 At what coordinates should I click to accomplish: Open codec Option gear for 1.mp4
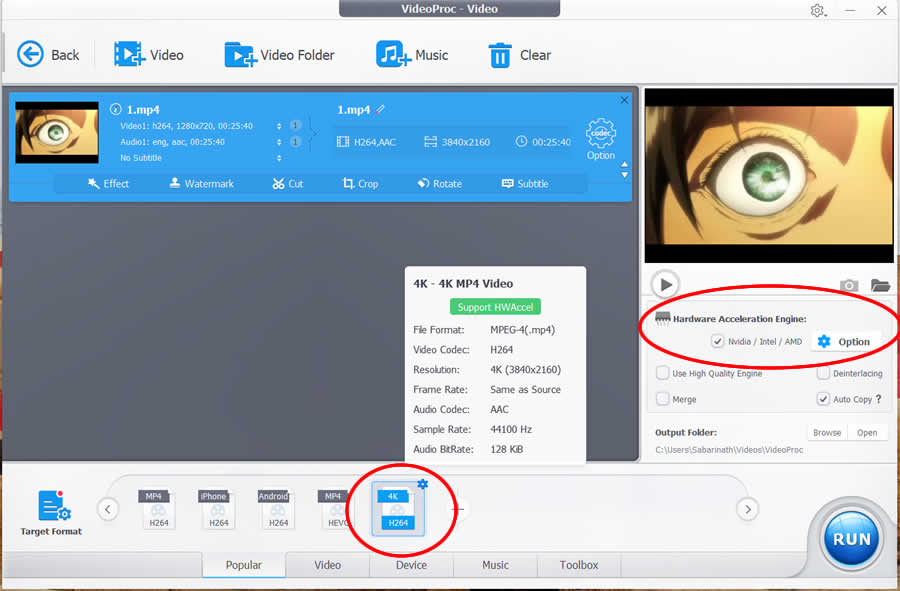click(x=601, y=134)
